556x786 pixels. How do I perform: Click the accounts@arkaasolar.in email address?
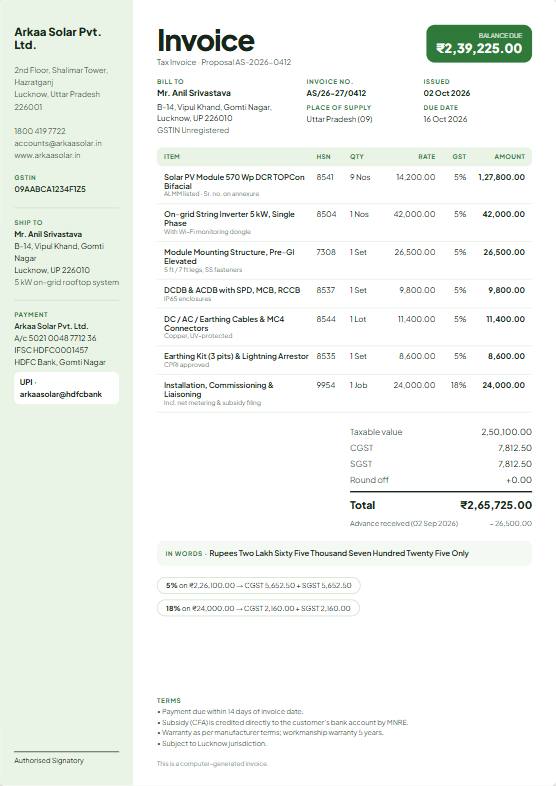[58, 143]
